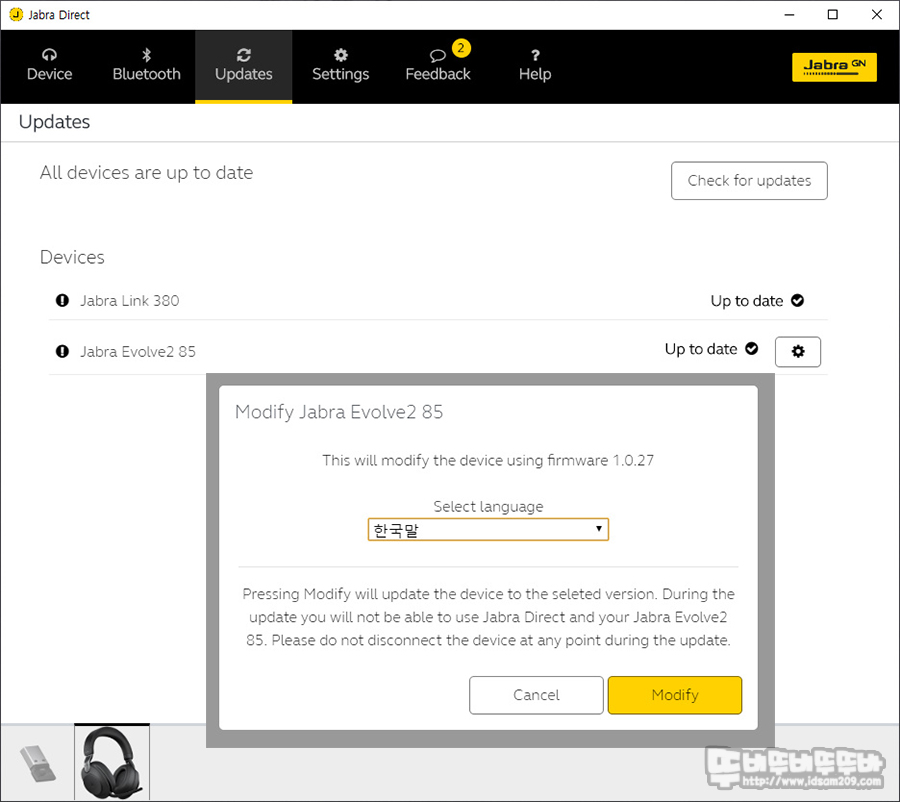
Task: Click the Modify Jabra Evolve2 85 dialog title
Action: point(339,412)
